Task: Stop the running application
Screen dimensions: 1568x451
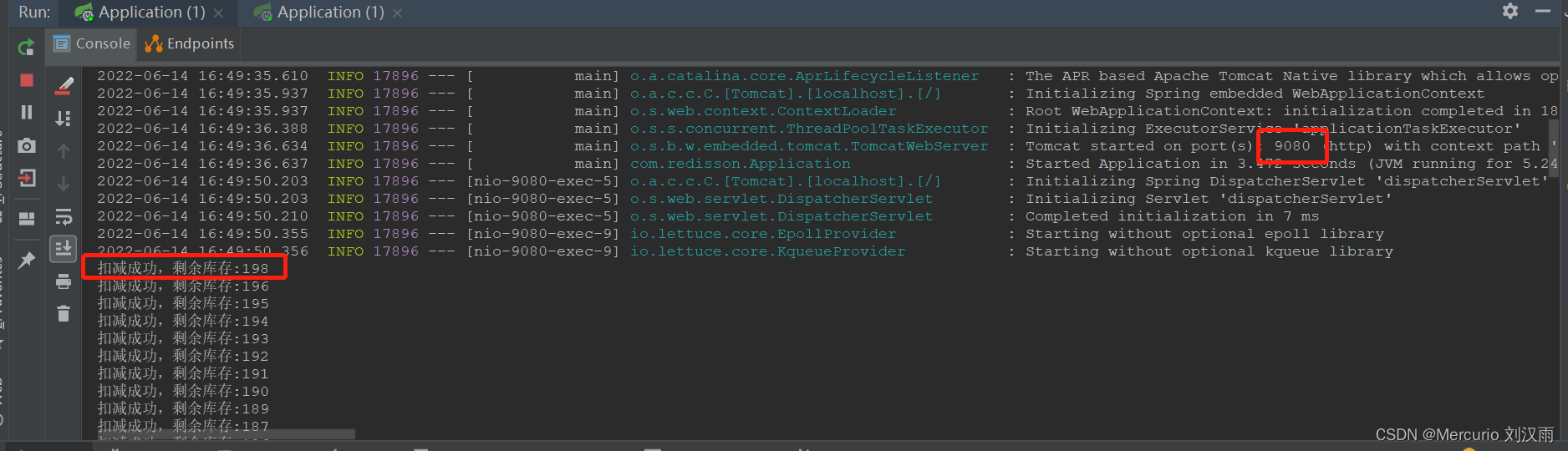Action: pos(27,80)
